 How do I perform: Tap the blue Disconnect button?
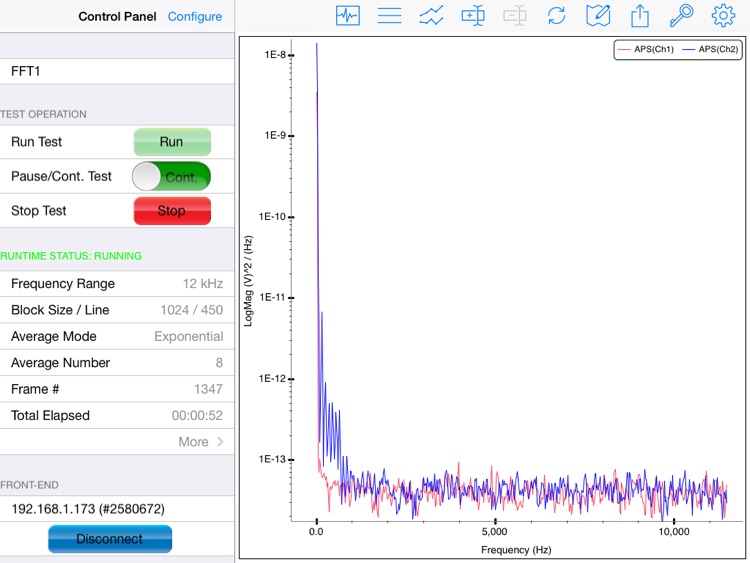point(110,538)
